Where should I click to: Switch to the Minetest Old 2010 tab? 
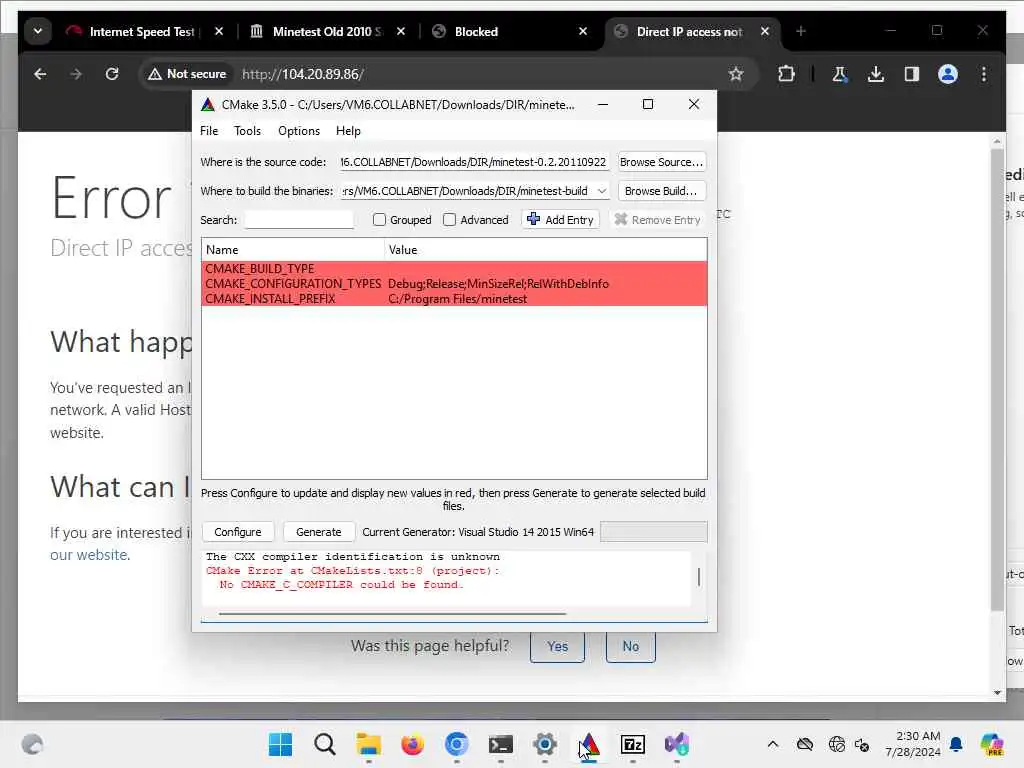click(320, 31)
